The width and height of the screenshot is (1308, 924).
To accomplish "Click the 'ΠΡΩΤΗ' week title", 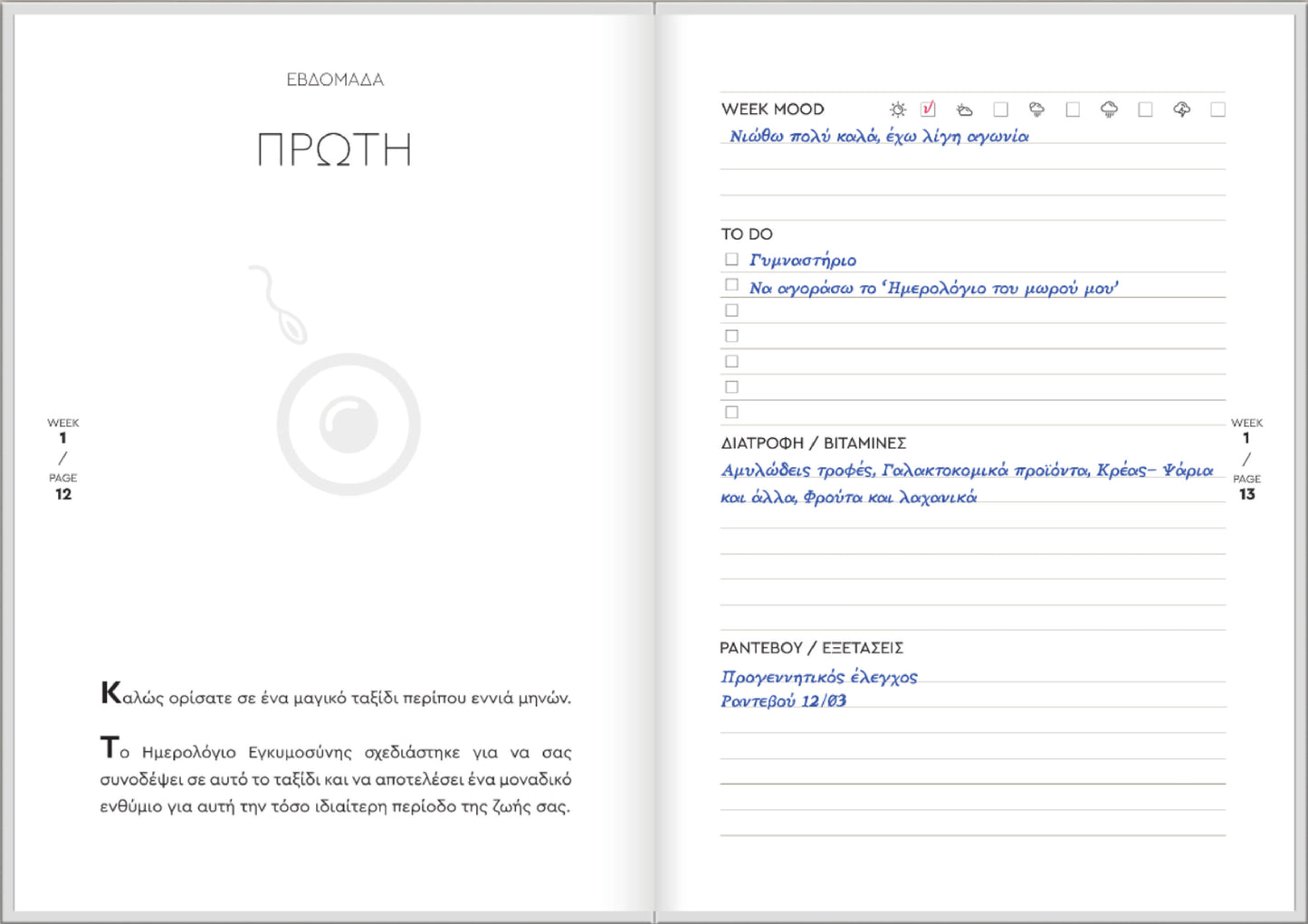I will (x=335, y=150).
